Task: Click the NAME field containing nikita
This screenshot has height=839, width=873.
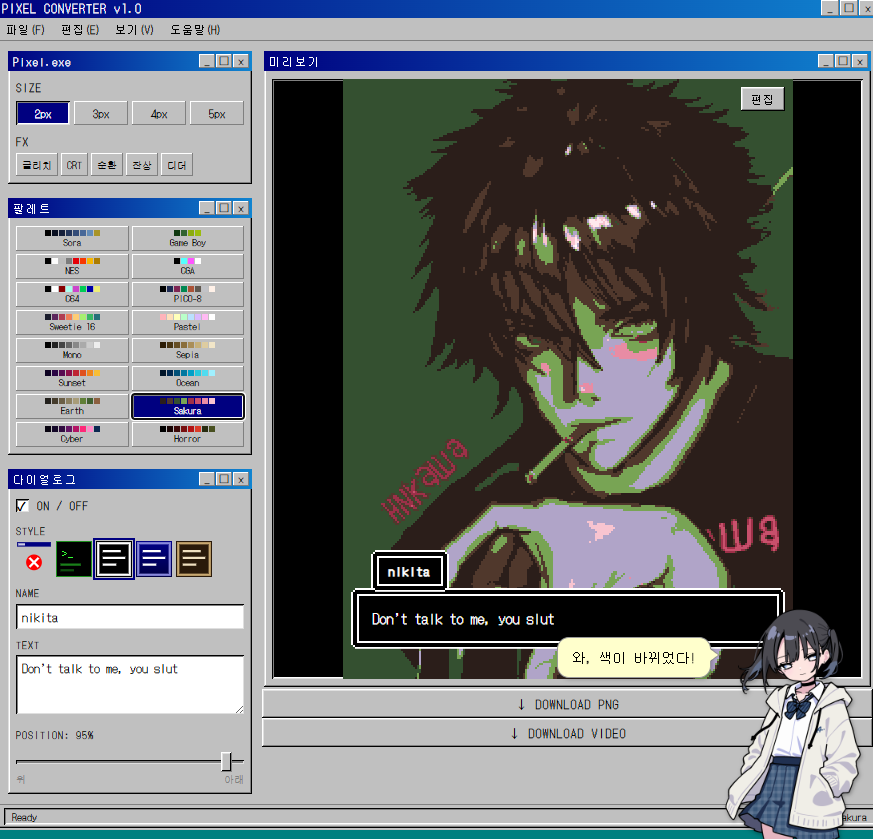Action: (x=130, y=617)
